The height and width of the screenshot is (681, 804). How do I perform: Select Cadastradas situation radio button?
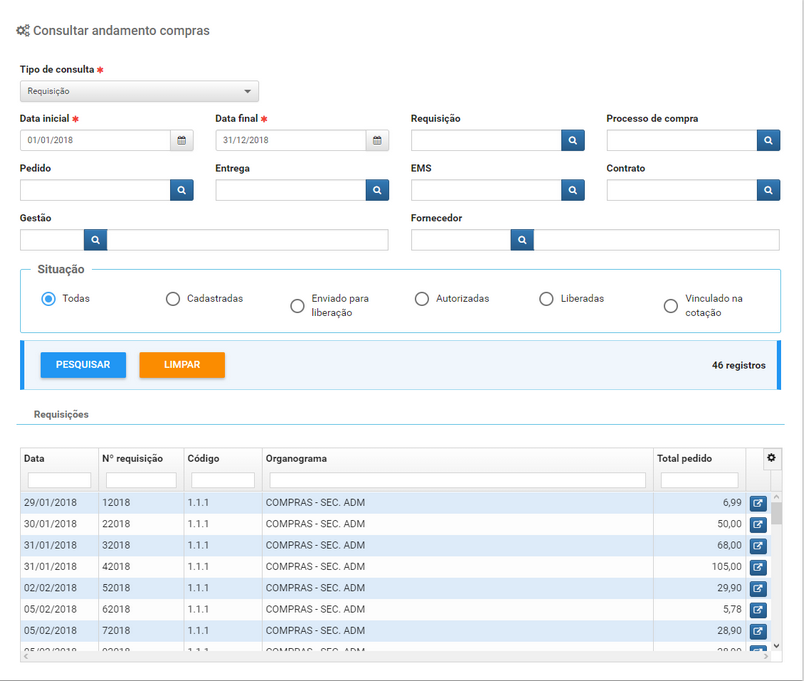(x=173, y=298)
